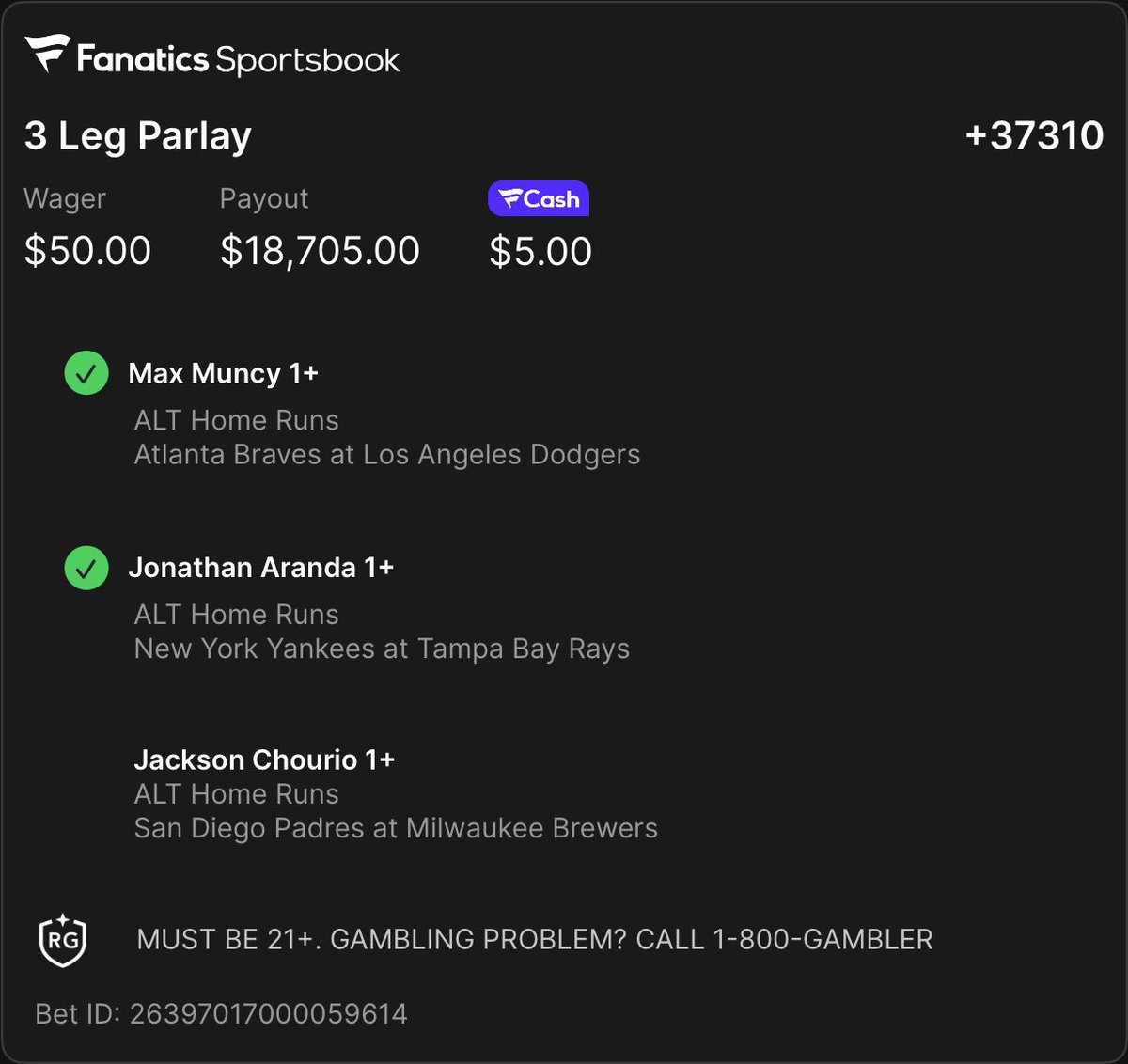Click the Fanatics flag logo icon
This screenshot has width=1128, height=1064.
click(47, 54)
